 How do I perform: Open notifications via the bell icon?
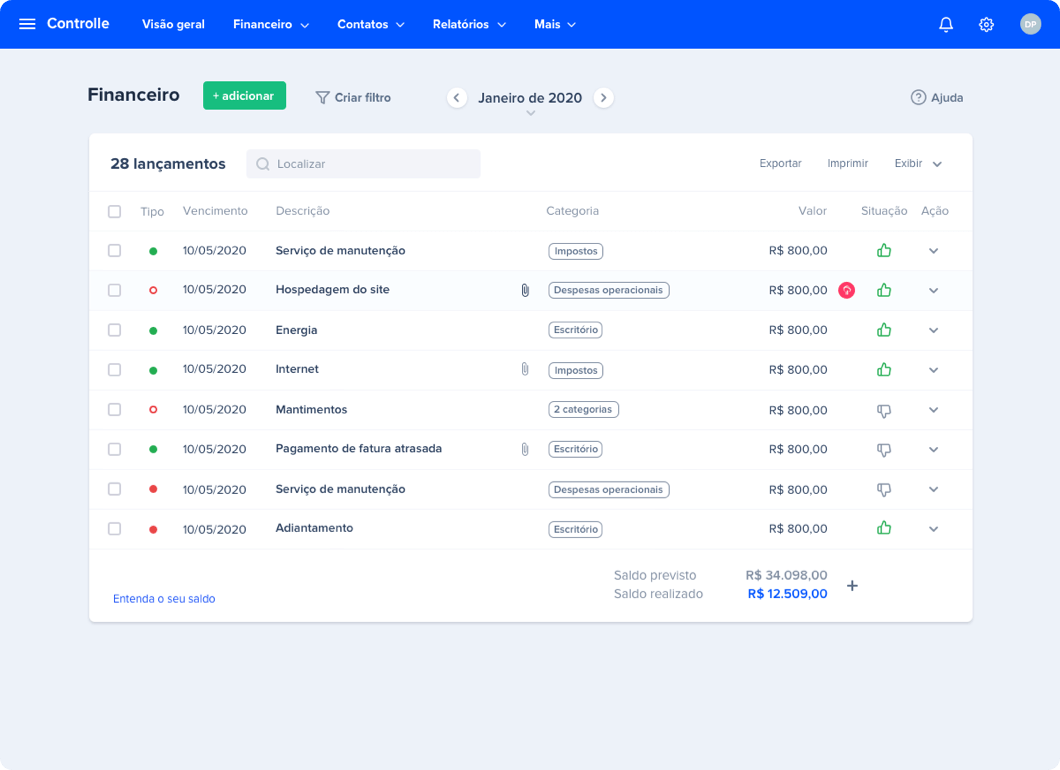[x=945, y=23]
